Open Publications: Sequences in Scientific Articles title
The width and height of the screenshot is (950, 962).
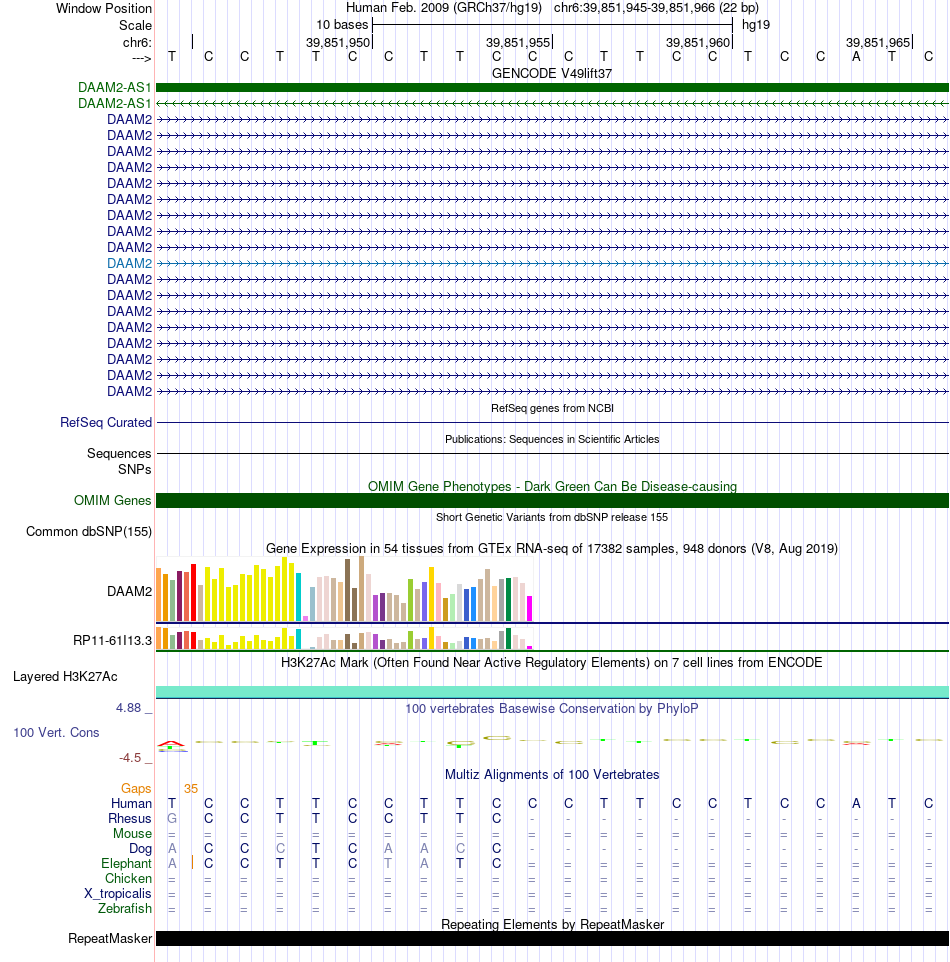(x=552, y=439)
